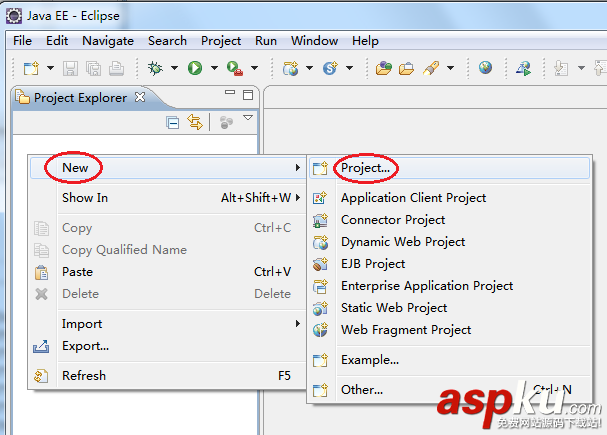Choose Refresh in context menu

coord(168,376)
